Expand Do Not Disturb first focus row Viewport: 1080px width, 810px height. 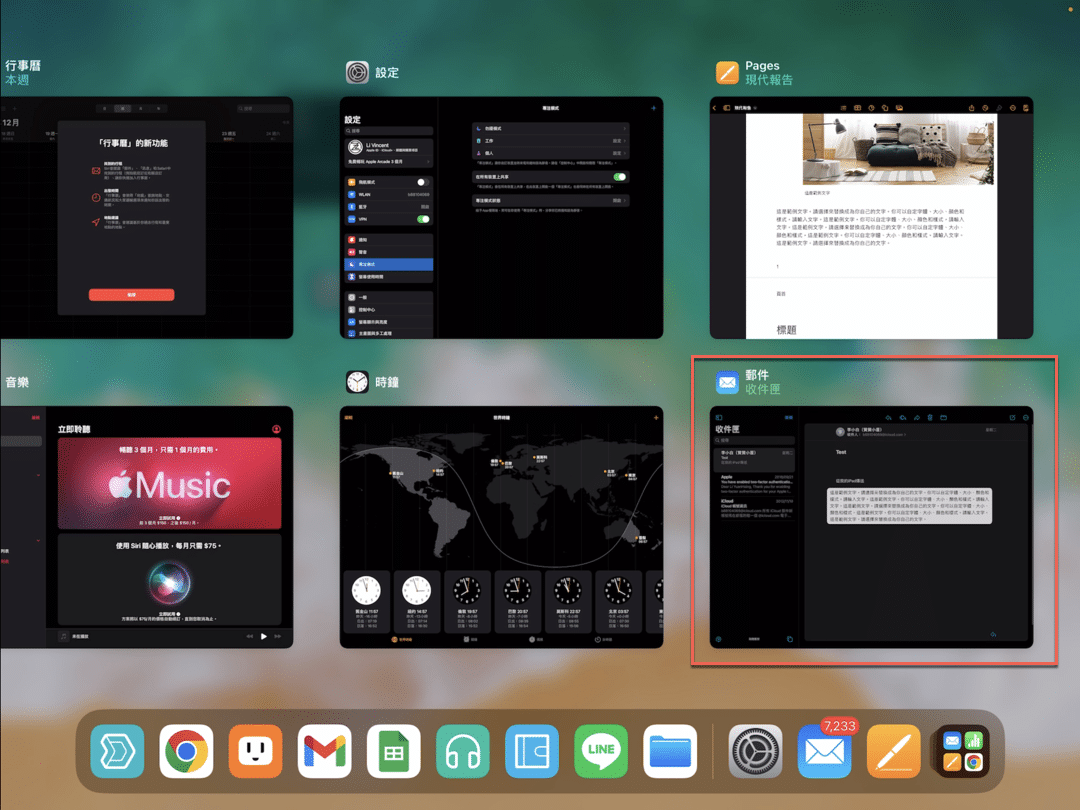pos(550,128)
